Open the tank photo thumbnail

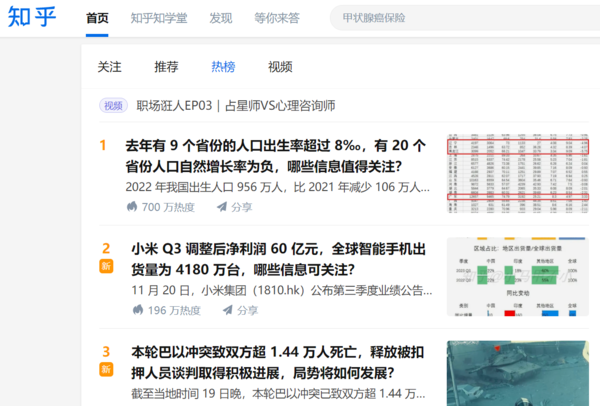(518, 373)
